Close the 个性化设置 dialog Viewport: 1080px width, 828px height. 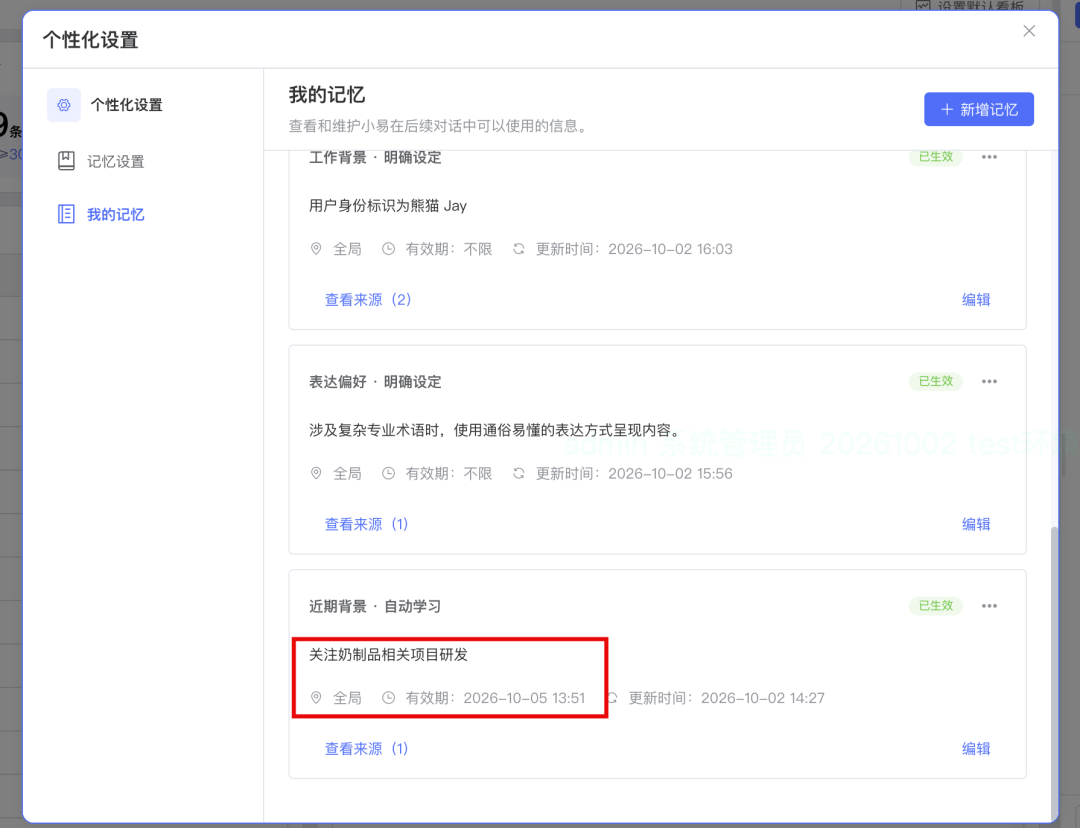pos(1029,31)
